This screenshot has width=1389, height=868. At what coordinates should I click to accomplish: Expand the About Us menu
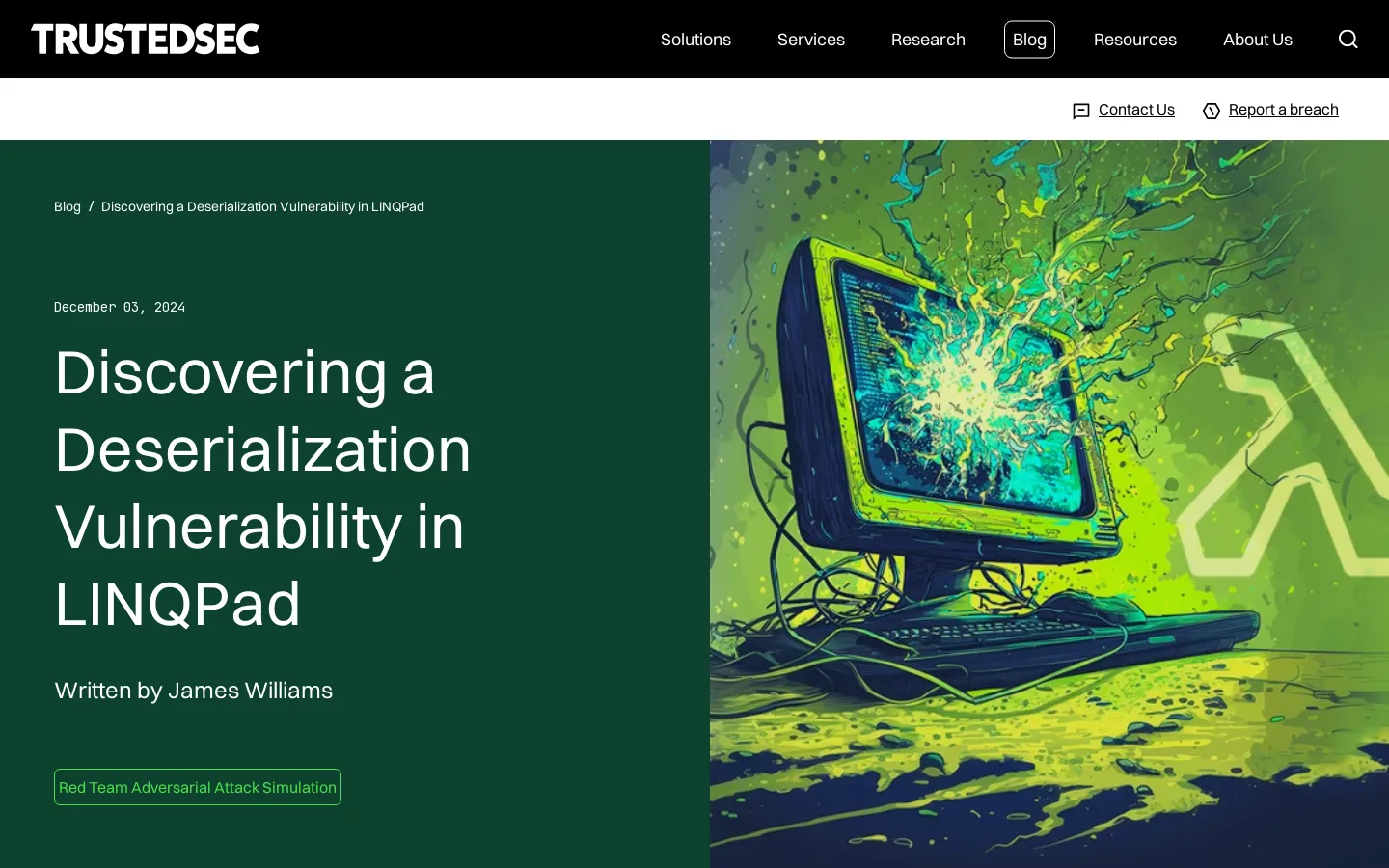click(1257, 40)
